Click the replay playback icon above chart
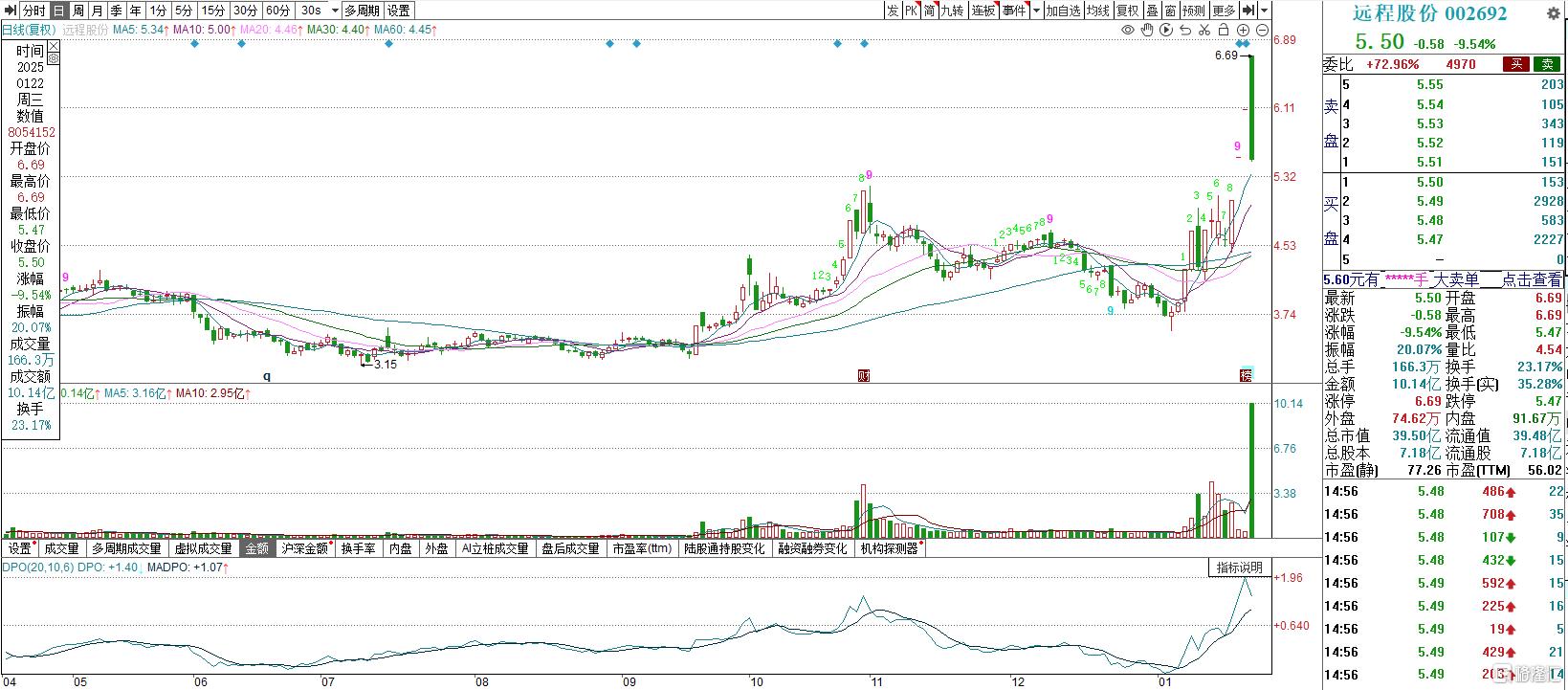This screenshot has width=1568, height=690. [1166, 30]
